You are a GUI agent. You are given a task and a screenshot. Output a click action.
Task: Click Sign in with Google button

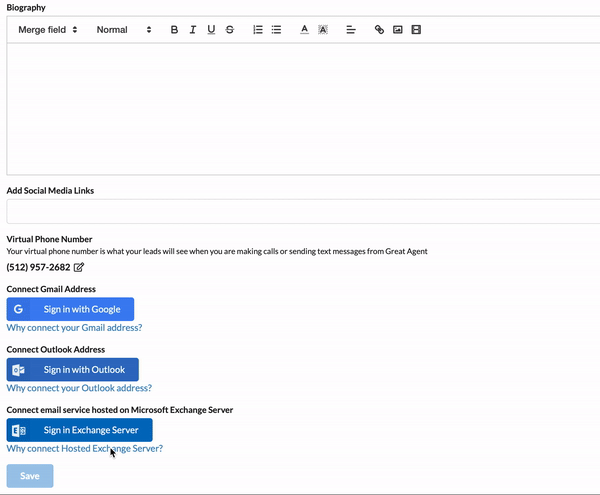click(70, 309)
